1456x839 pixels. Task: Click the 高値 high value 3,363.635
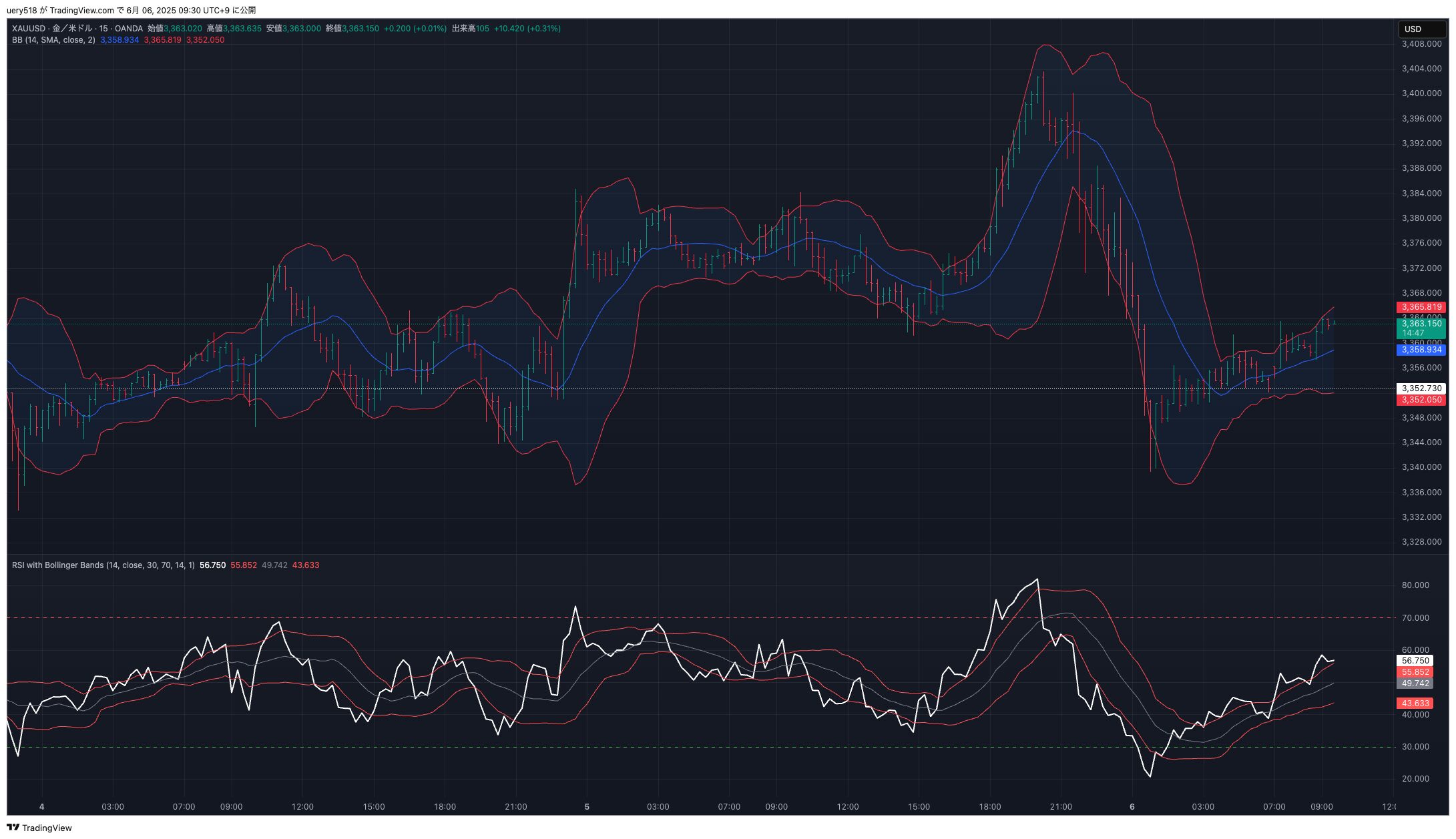pos(242,29)
